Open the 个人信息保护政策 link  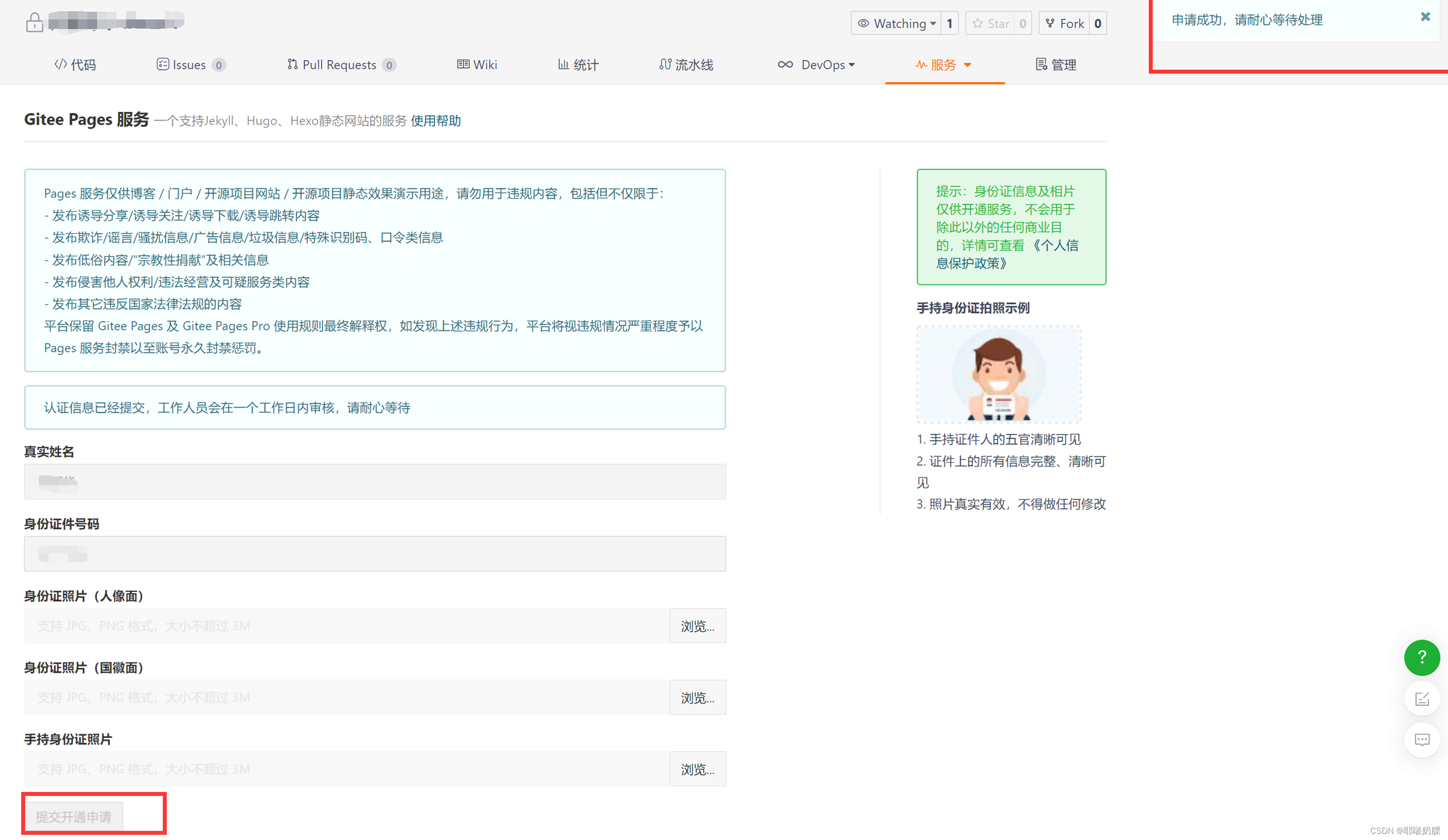[x=1007, y=254]
